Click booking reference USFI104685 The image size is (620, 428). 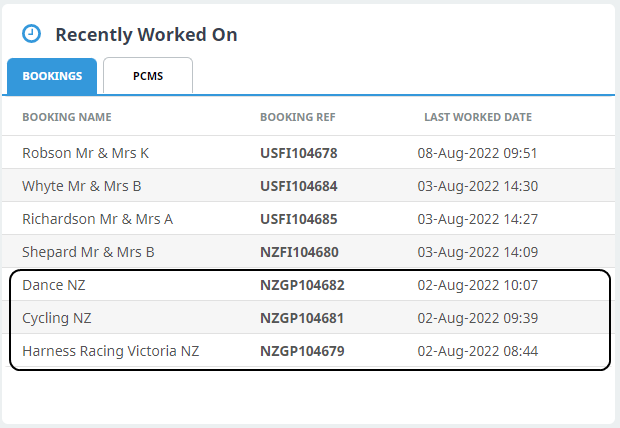coord(299,219)
